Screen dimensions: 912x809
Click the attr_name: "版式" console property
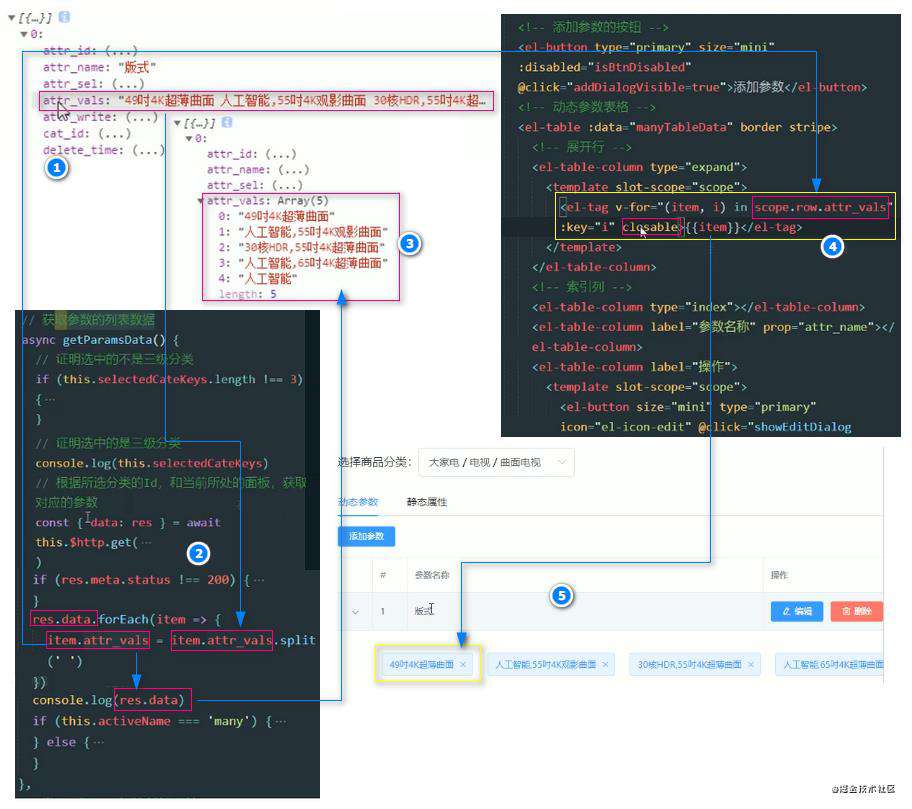click(x=99, y=67)
